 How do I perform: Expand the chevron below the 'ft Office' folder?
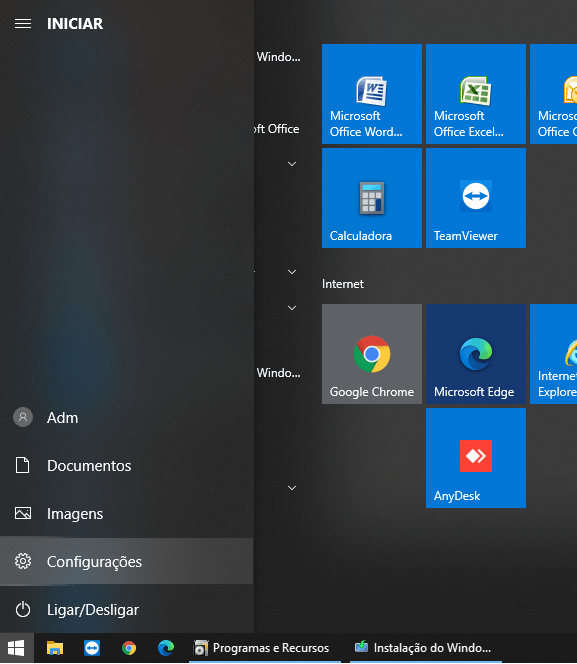(292, 164)
